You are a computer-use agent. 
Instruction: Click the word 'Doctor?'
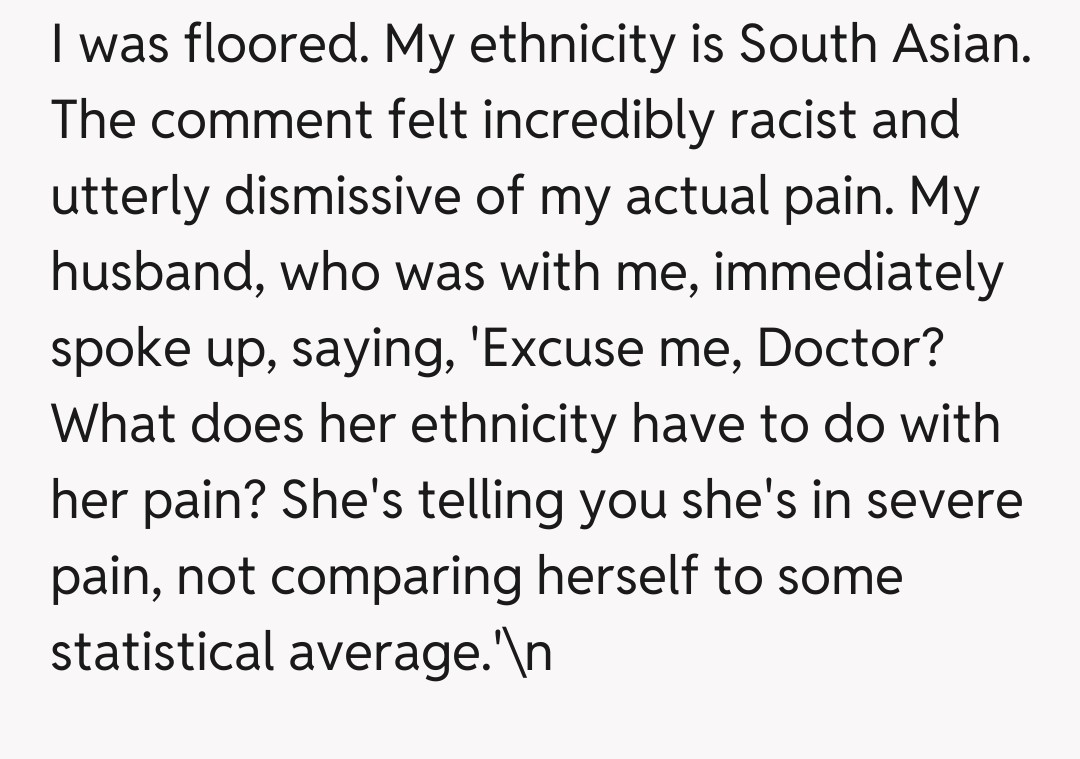coord(849,349)
